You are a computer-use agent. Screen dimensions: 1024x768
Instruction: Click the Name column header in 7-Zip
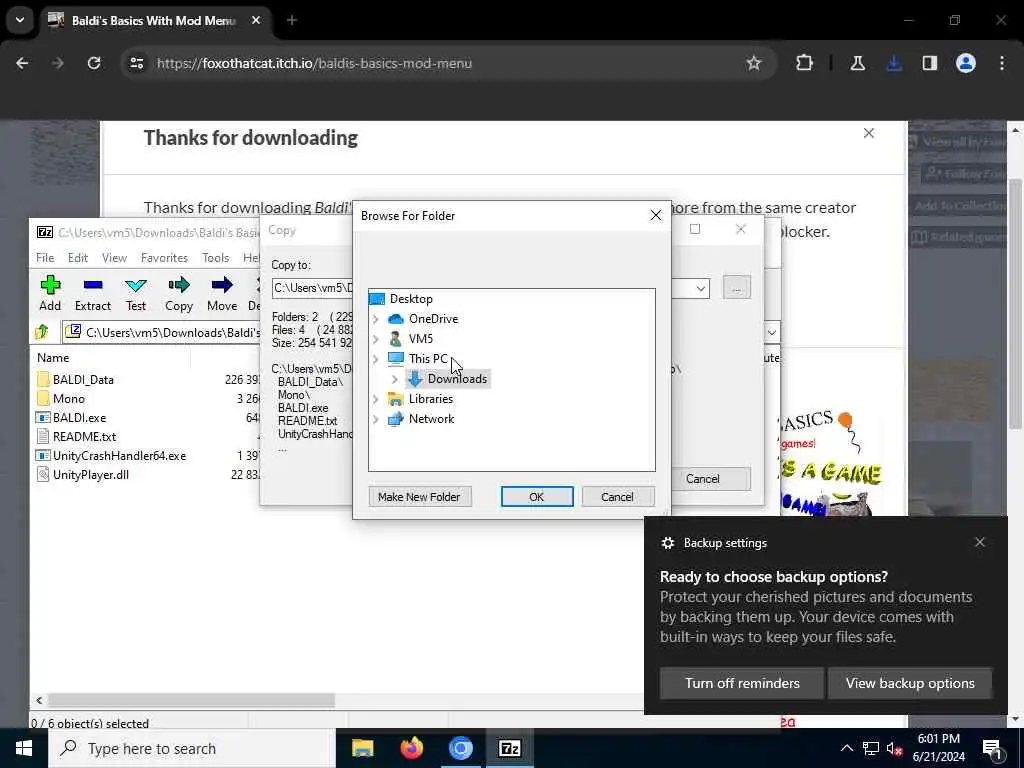[53, 357]
